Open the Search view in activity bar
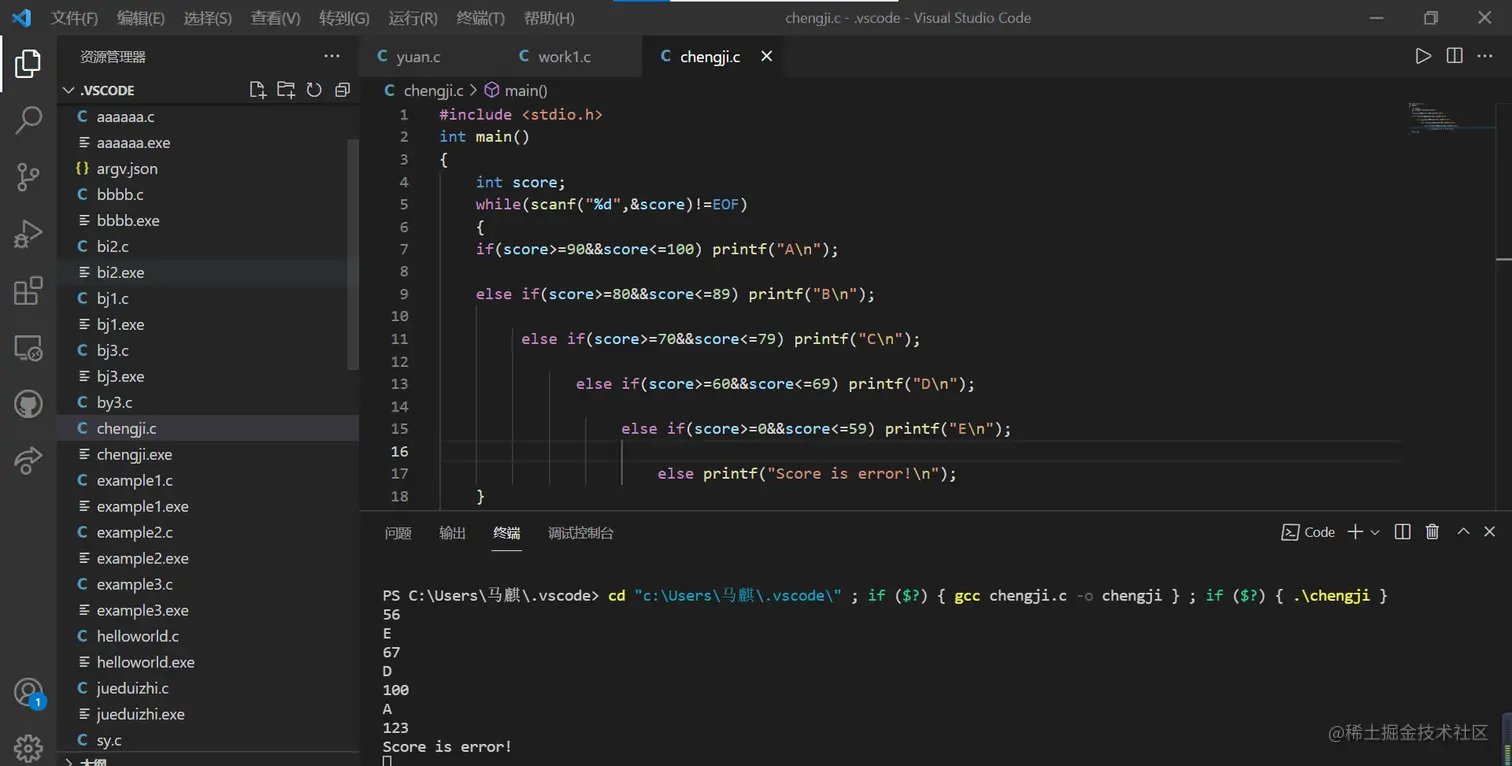 click(x=28, y=121)
